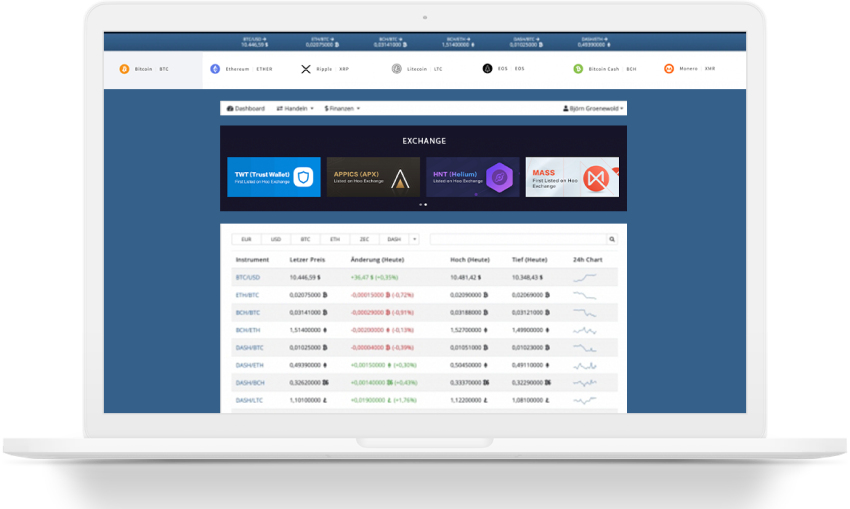Image resolution: width=850 pixels, height=509 pixels.
Task: Click the BCH/ETH ticker in top bar
Action: point(459,42)
